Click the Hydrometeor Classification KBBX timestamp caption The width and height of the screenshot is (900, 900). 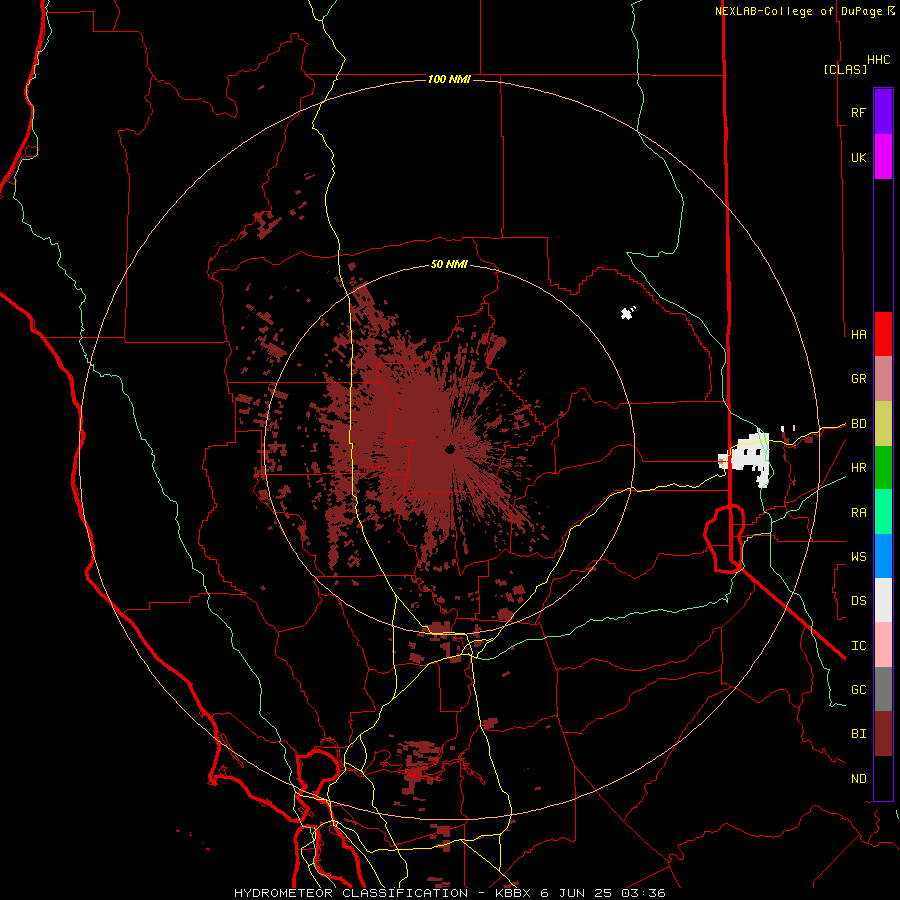[x=449, y=893]
